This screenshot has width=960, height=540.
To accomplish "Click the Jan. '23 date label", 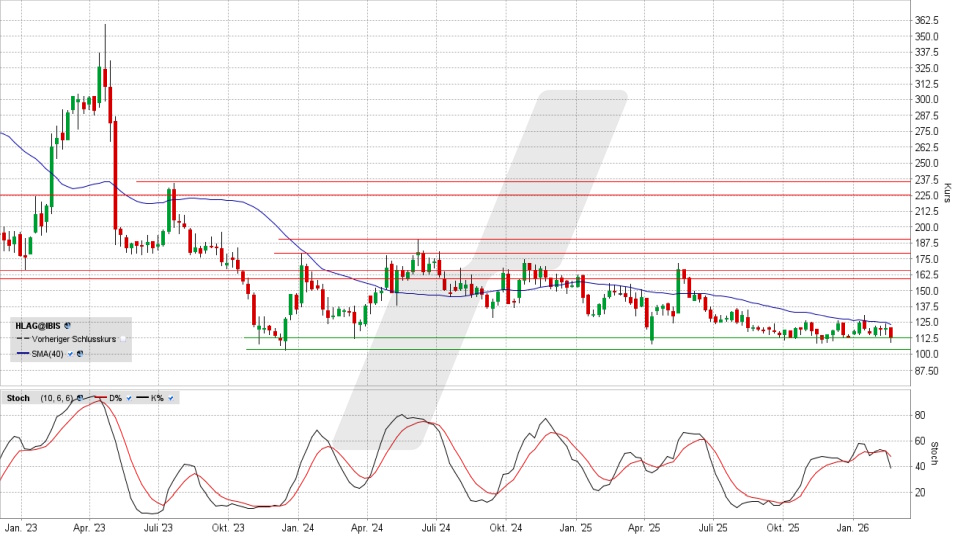I will click(21, 528).
